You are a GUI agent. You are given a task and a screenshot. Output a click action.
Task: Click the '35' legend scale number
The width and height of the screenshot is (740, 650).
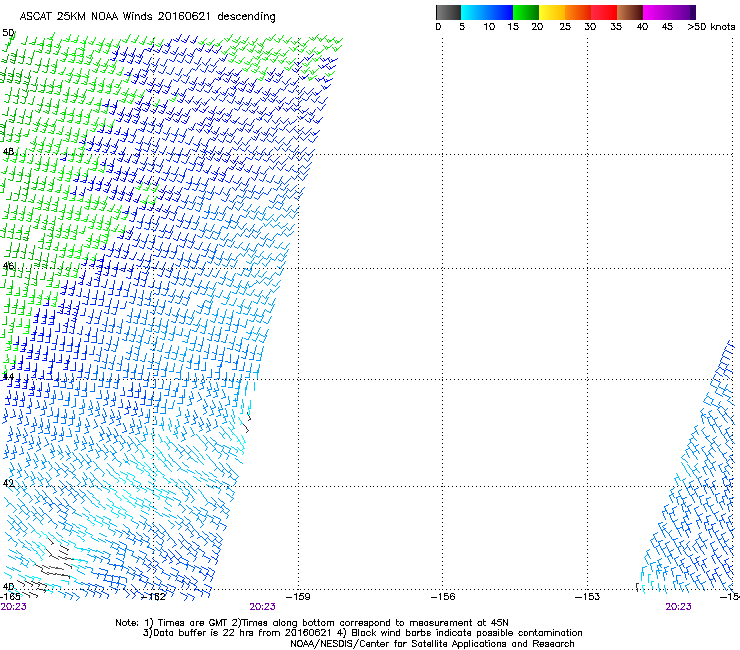coord(616,27)
